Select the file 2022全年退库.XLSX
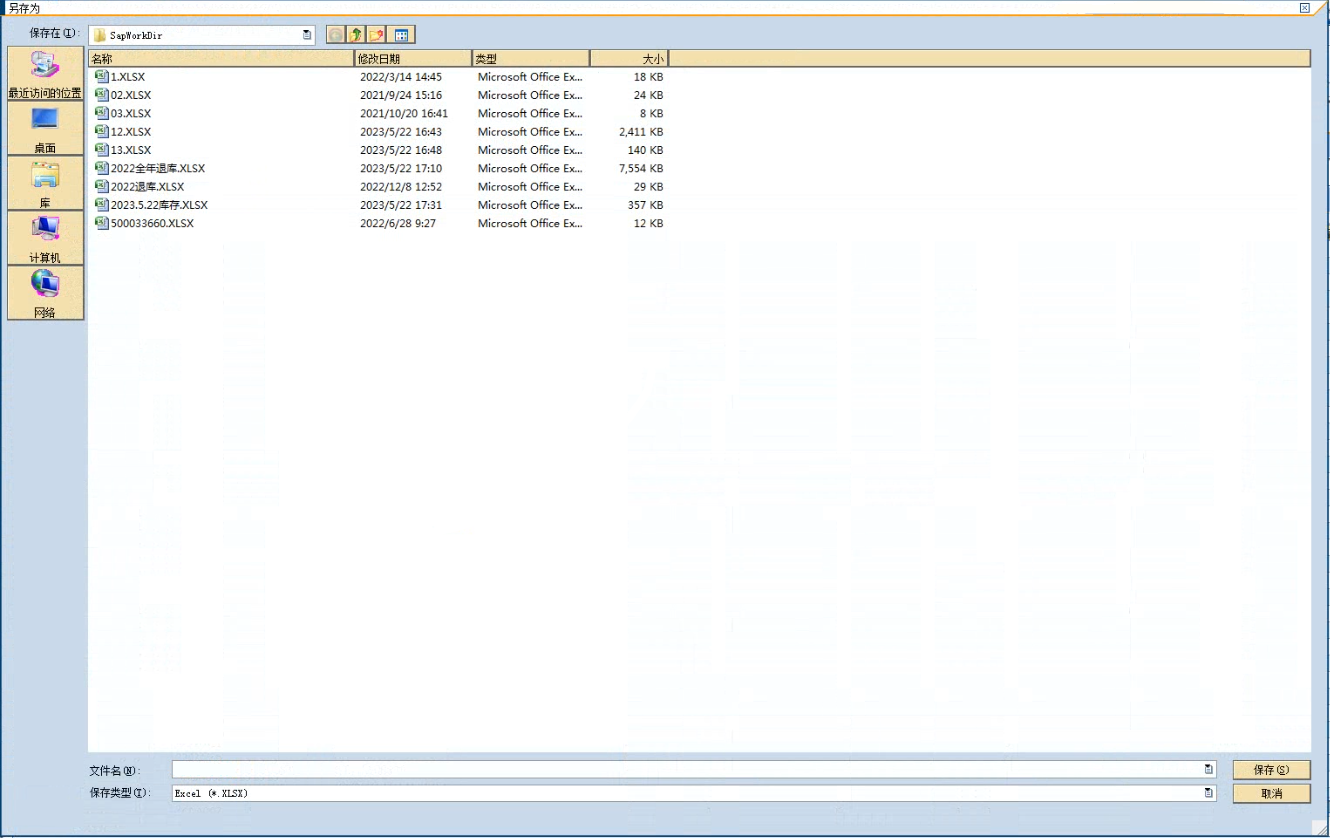 coord(157,169)
